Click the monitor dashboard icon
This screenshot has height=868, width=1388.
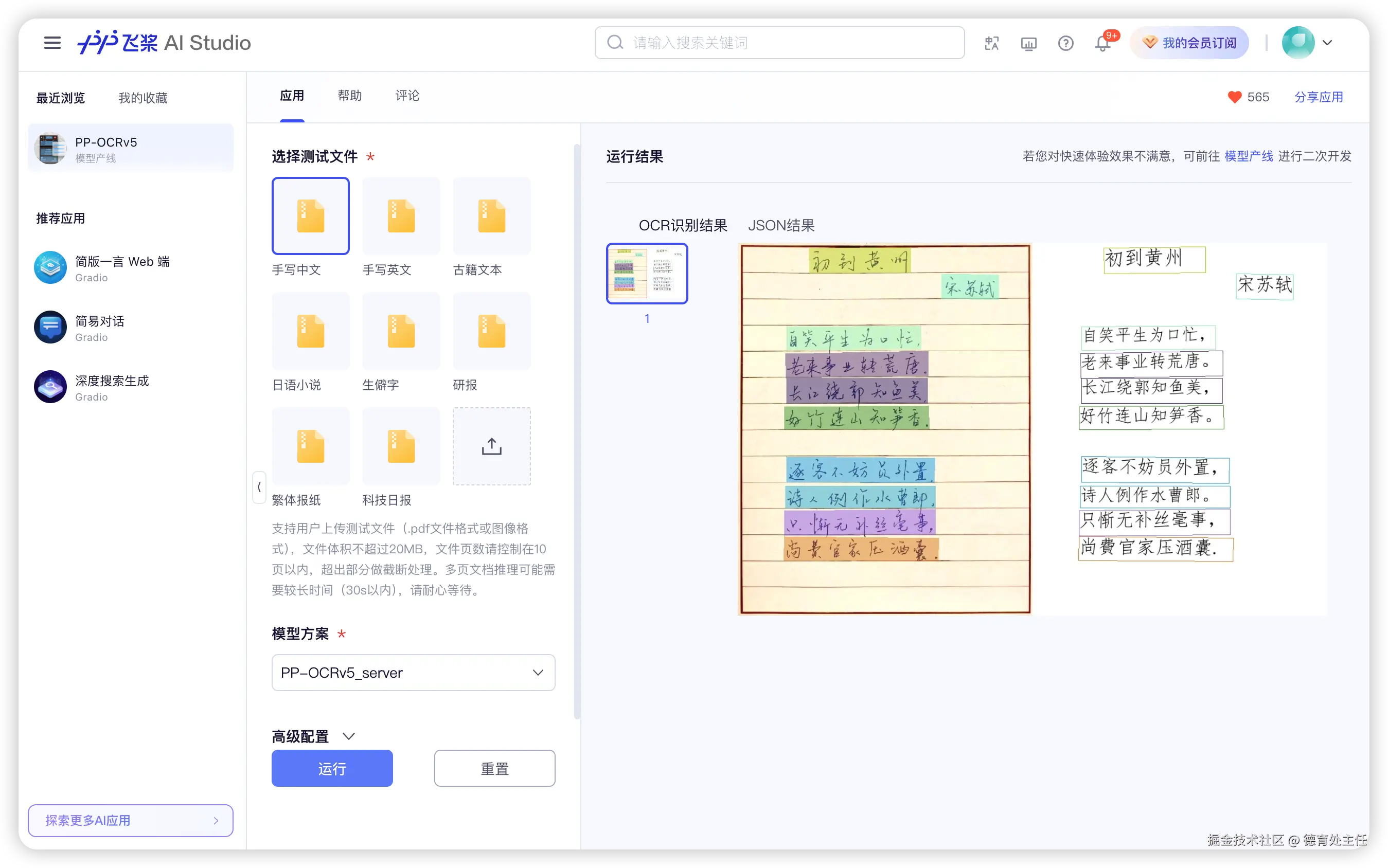pos(1028,43)
